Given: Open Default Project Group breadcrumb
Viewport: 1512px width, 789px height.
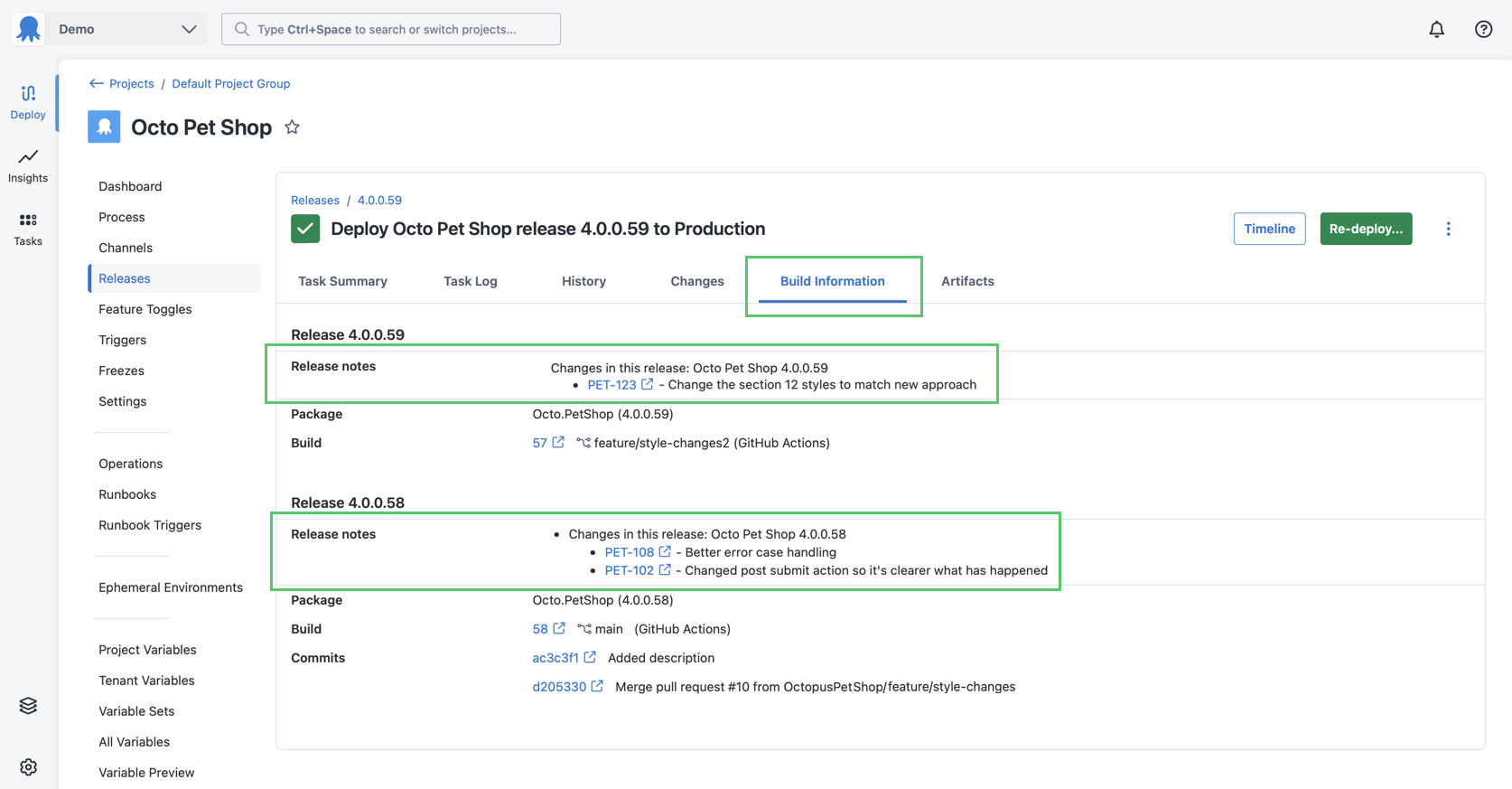Looking at the screenshot, I should 231,83.
